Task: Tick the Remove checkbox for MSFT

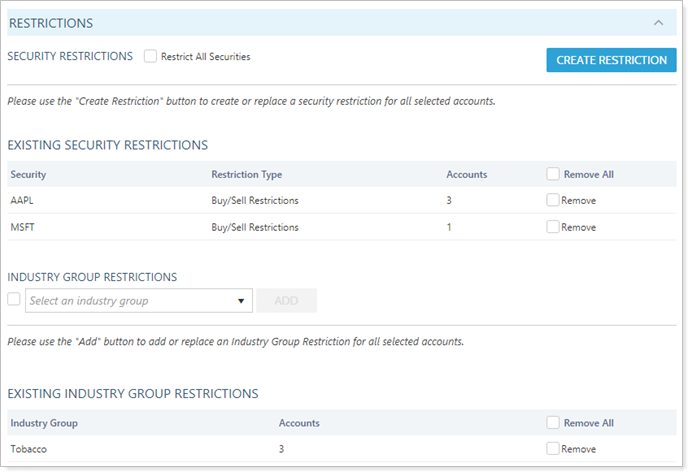Action: [553, 227]
